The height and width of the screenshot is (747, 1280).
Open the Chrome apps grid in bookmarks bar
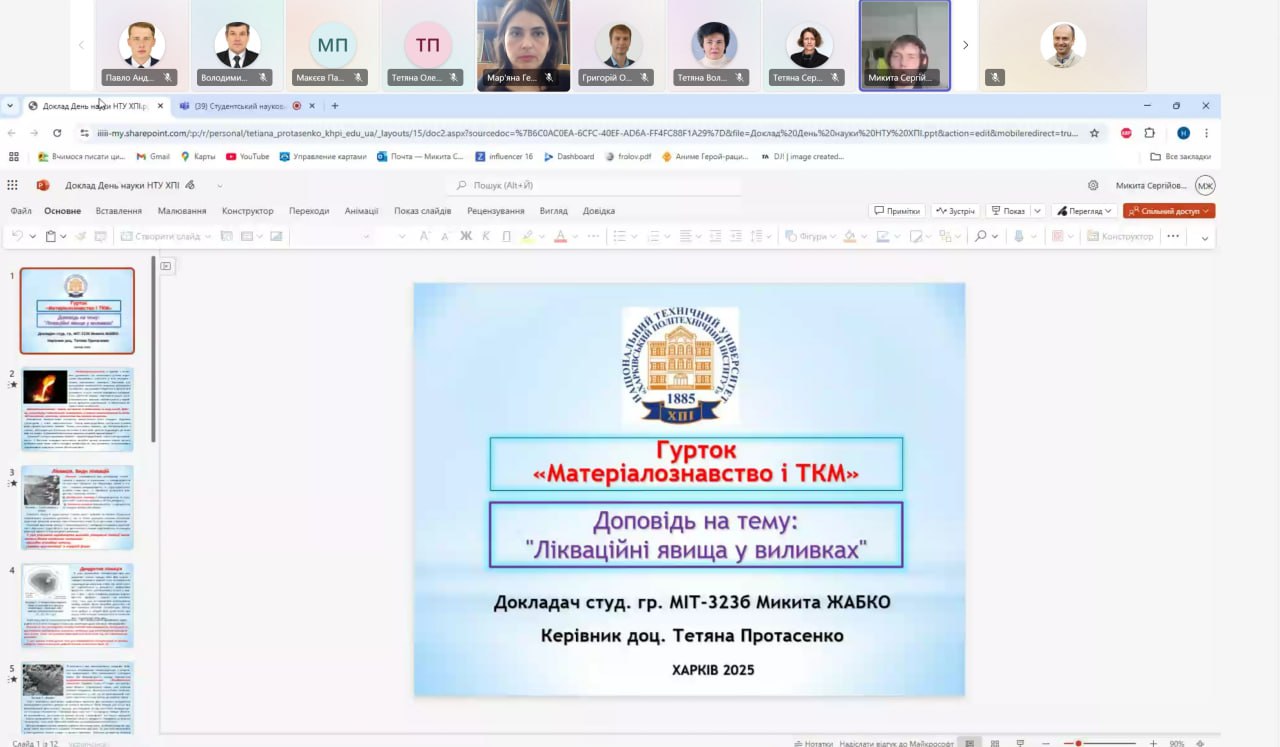(x=14, y=156)
